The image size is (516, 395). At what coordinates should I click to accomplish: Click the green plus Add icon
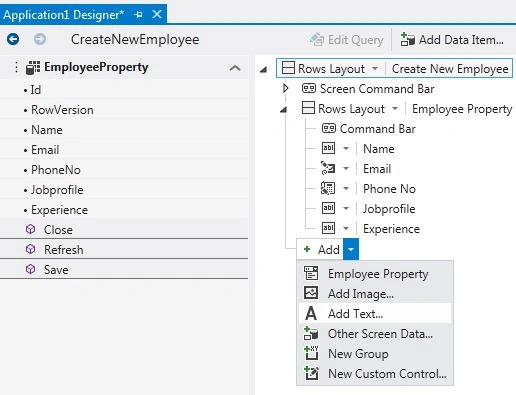[307, 249]
